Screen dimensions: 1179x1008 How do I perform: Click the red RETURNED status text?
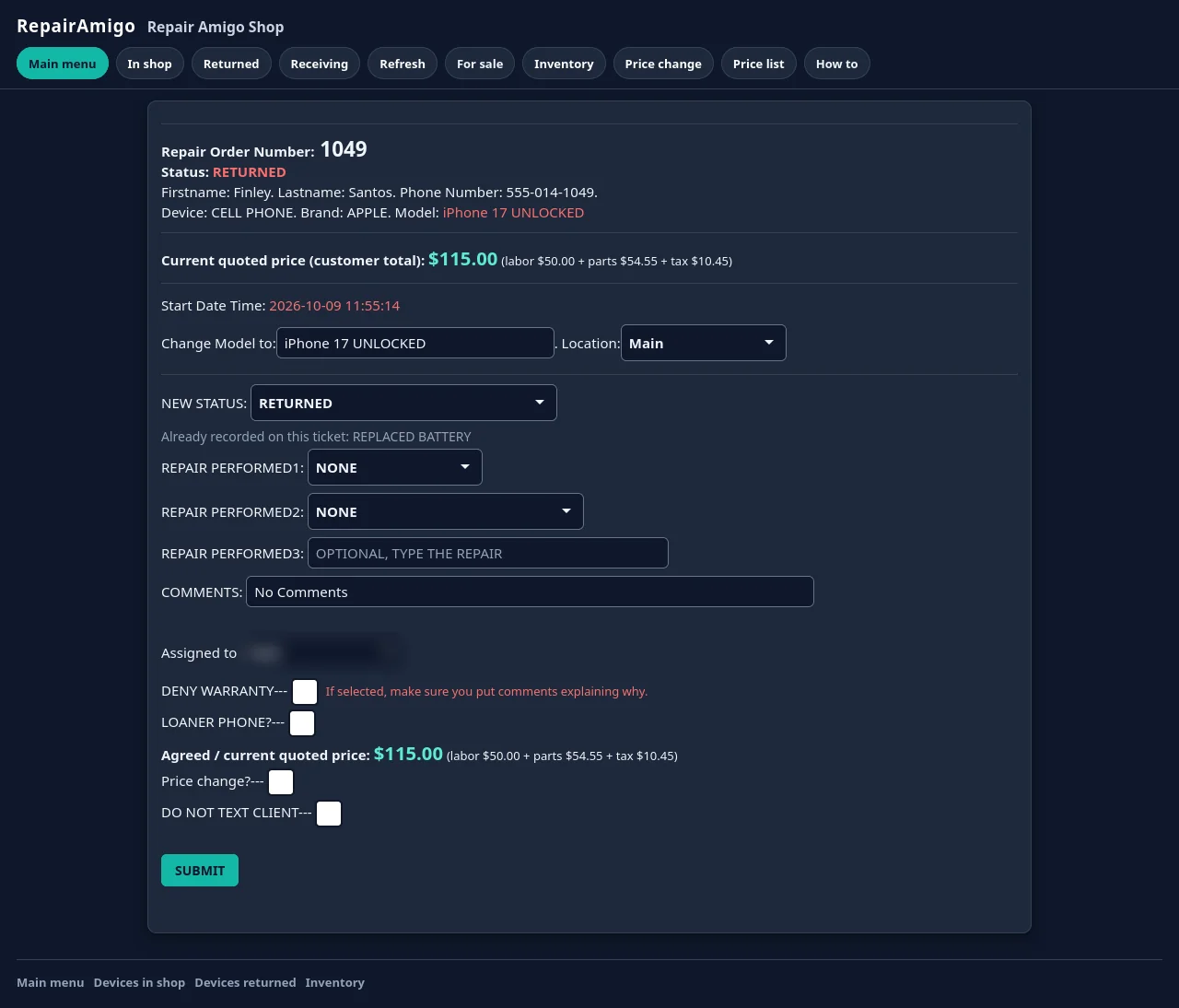click(x=250, y=172)
